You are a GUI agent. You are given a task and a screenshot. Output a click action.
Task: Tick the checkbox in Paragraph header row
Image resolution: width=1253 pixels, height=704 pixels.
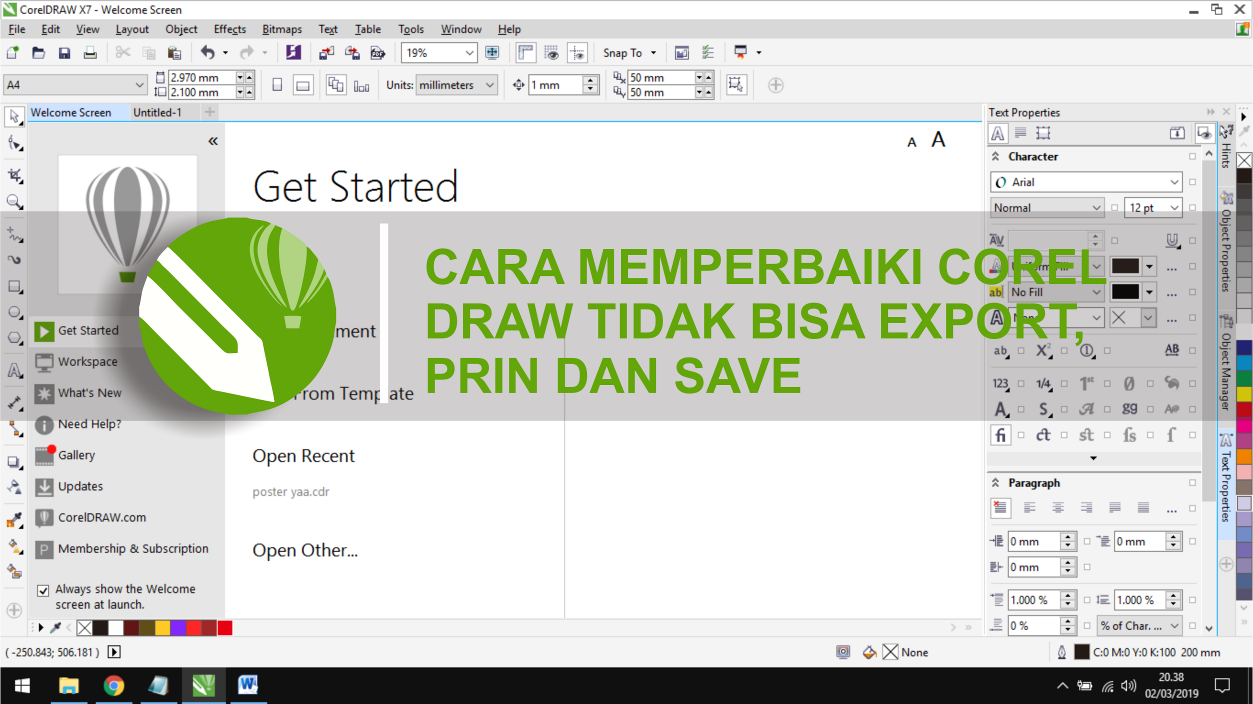click(x=1192, y=483)
